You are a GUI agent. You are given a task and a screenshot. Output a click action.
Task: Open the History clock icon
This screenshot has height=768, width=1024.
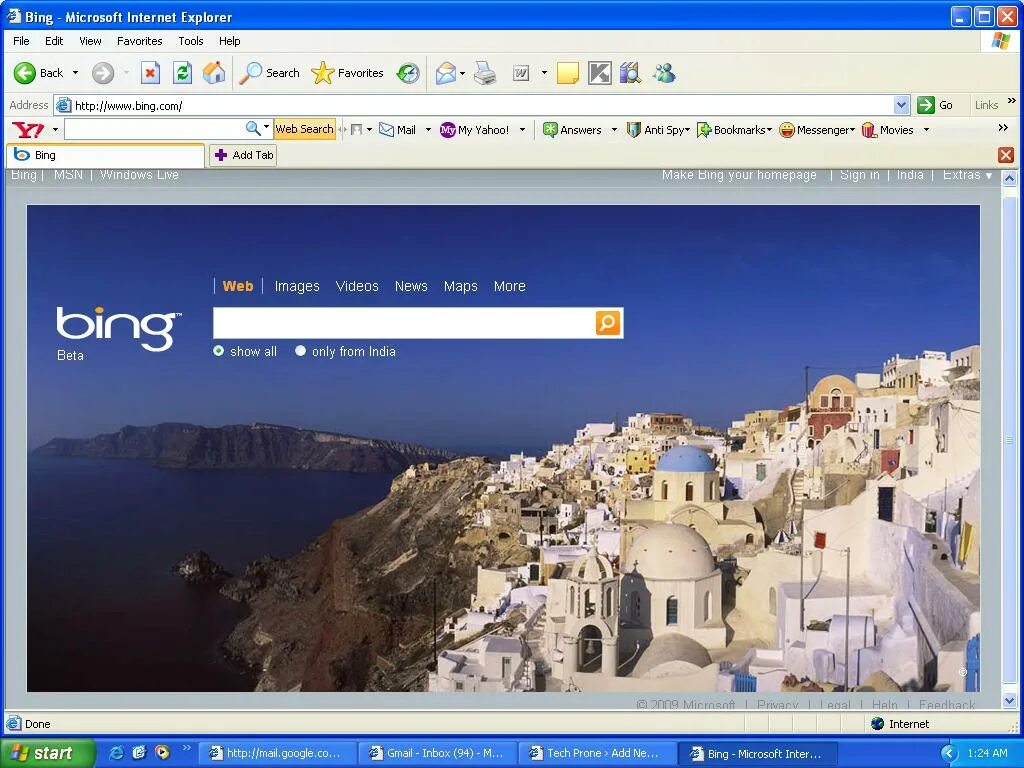click(x=408, y=73)
